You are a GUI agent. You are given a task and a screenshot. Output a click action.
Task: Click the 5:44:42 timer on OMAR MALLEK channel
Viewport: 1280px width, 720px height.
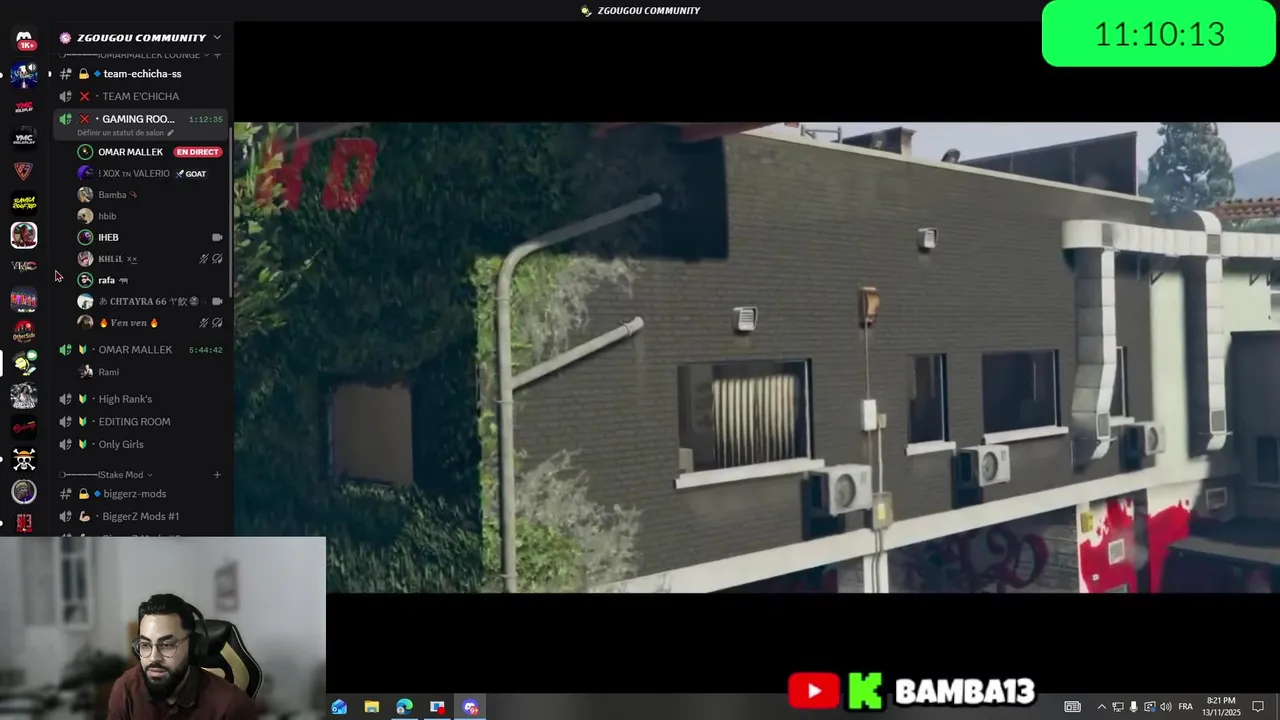pos(205,350)
